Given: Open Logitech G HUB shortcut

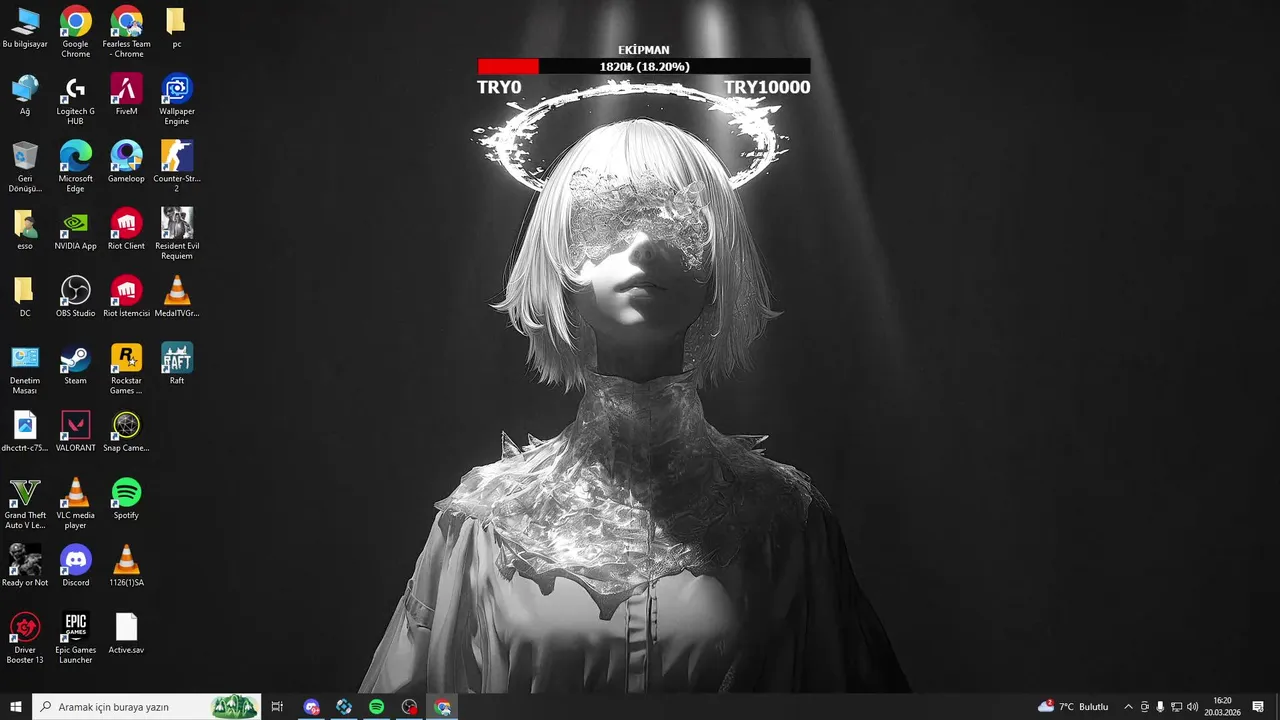Looking at the screenshot, I should (75, 98).
